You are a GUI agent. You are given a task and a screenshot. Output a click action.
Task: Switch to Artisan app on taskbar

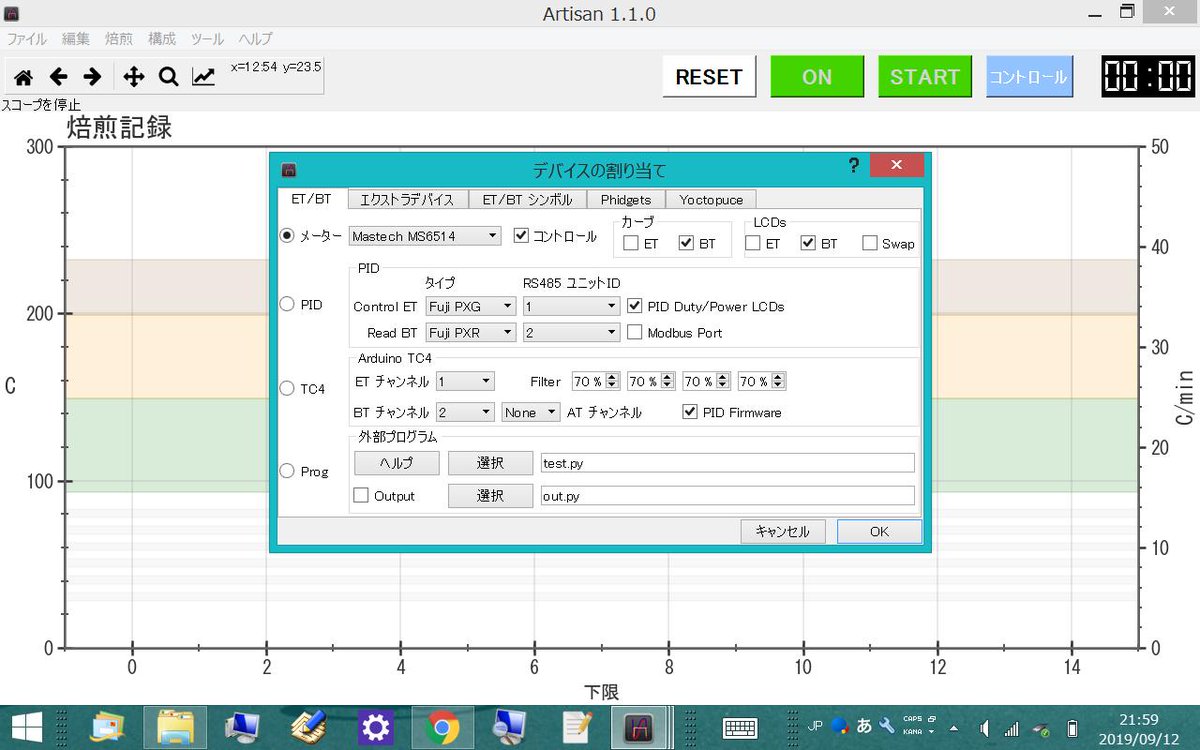(x=638, y=727)
